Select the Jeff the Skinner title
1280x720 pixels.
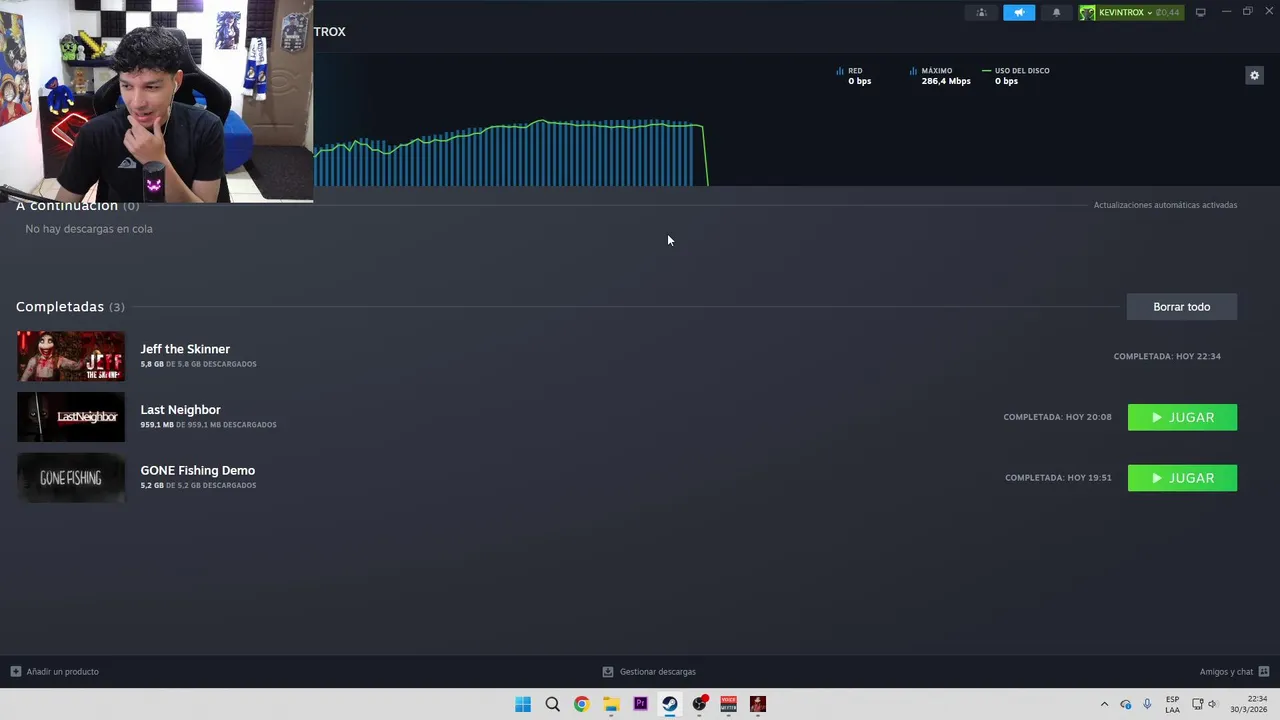[185, 349]
